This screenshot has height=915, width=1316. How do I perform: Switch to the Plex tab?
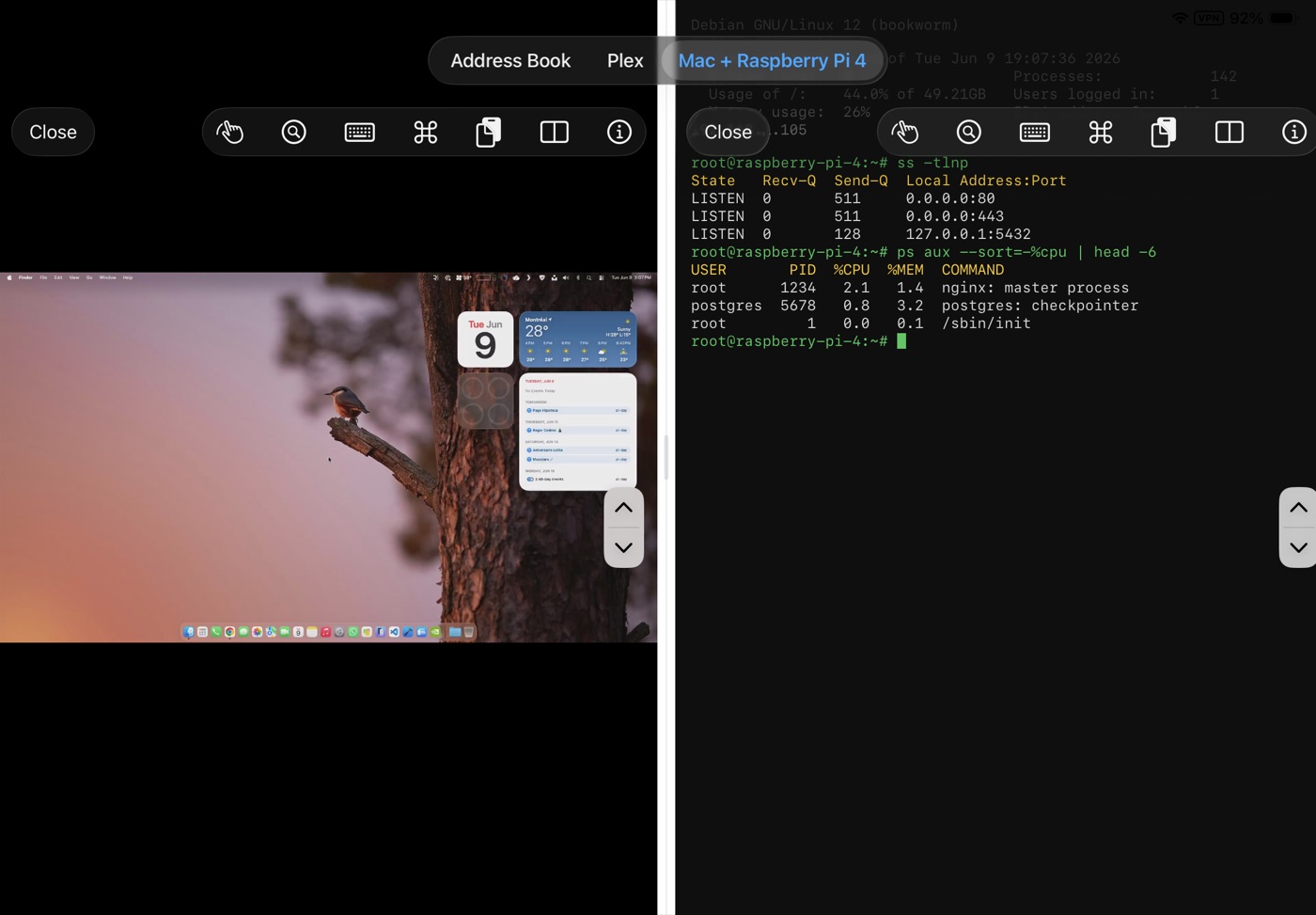(625, 60)
